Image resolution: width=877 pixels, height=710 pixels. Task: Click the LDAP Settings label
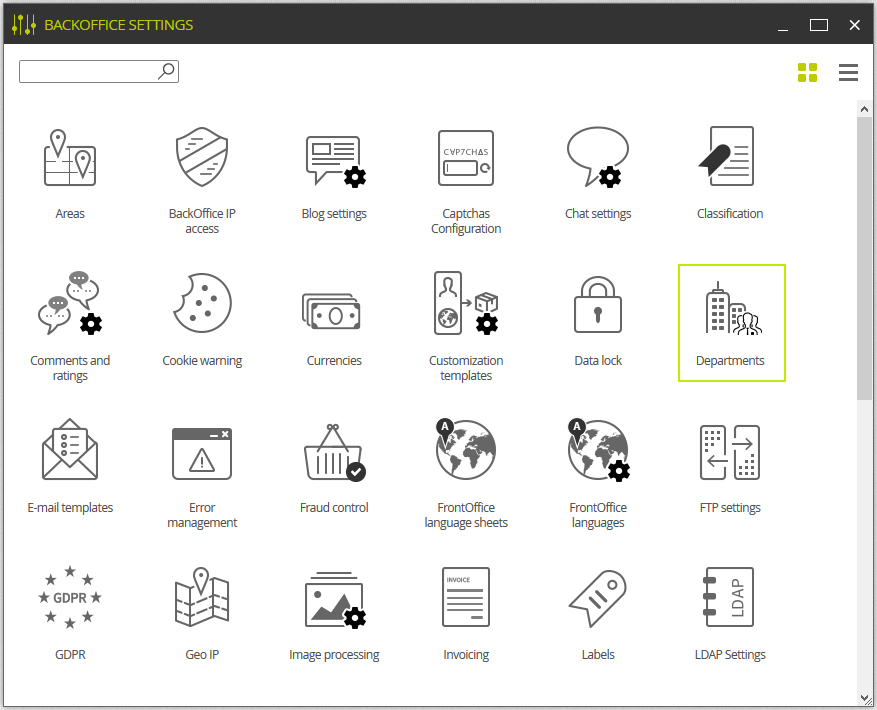730,655
